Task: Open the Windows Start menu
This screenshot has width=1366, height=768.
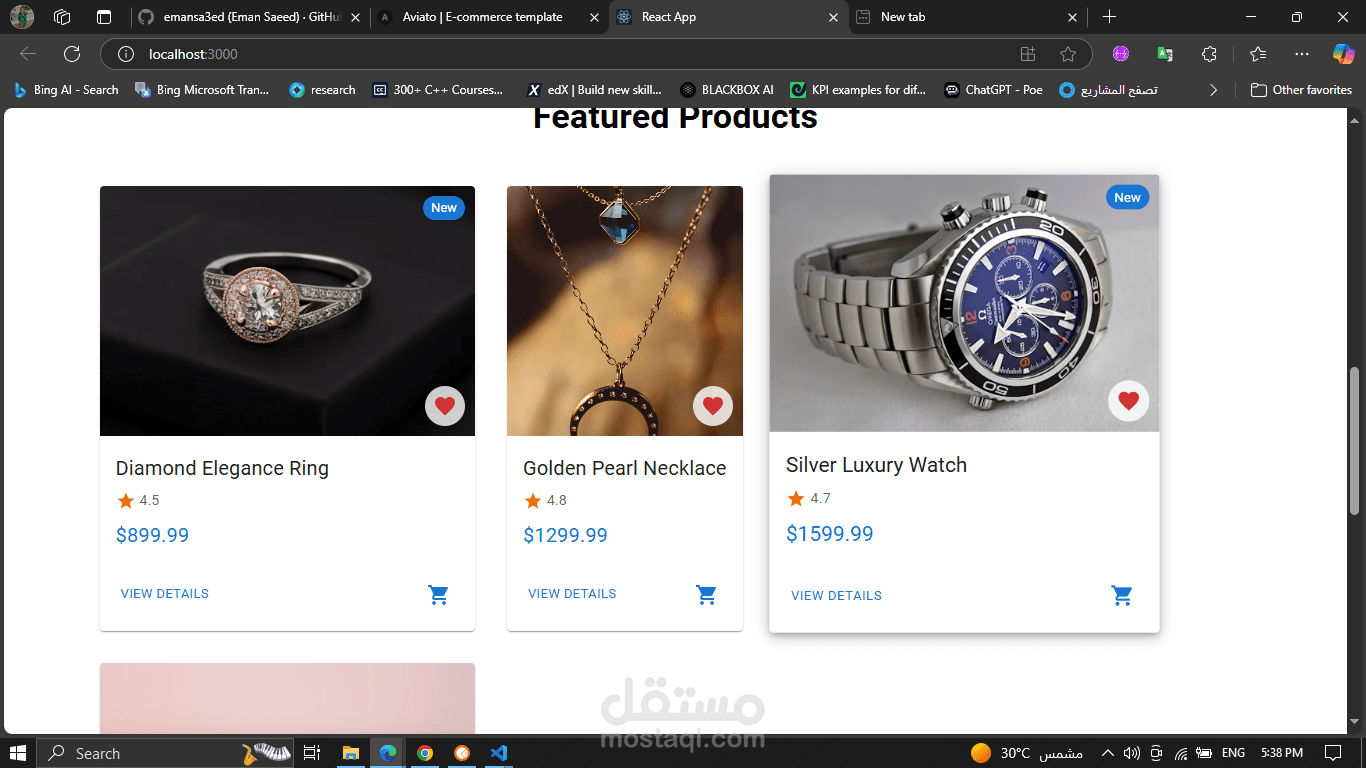Action: click(18, 753)
